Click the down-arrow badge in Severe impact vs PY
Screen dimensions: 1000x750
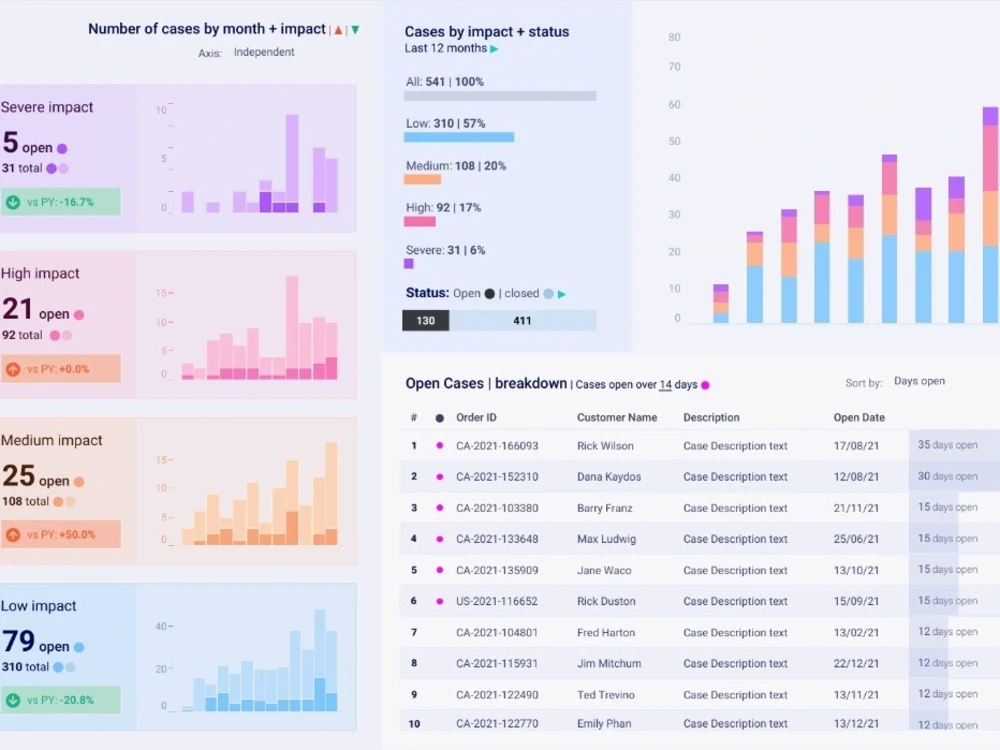[x=13, y=200]
